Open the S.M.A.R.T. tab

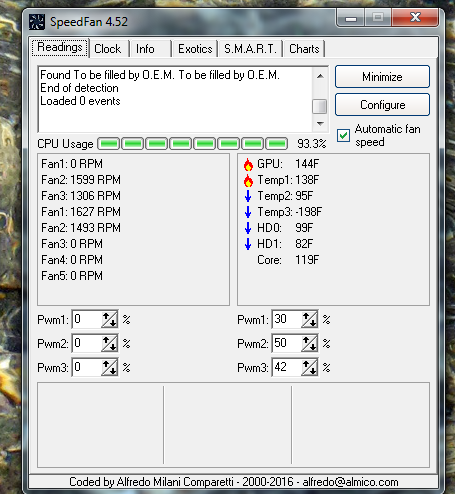pos(250,49)
